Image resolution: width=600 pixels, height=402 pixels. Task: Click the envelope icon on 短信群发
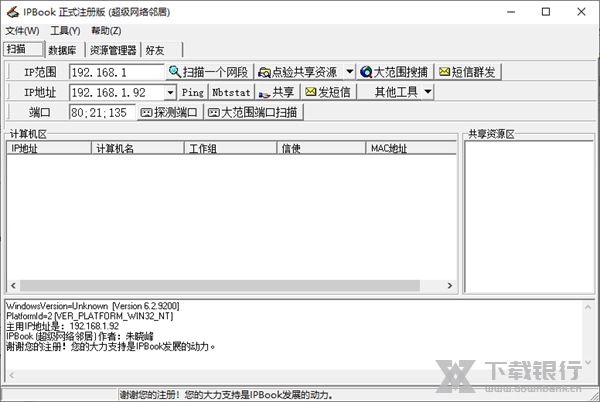click(x=444, y=72)
